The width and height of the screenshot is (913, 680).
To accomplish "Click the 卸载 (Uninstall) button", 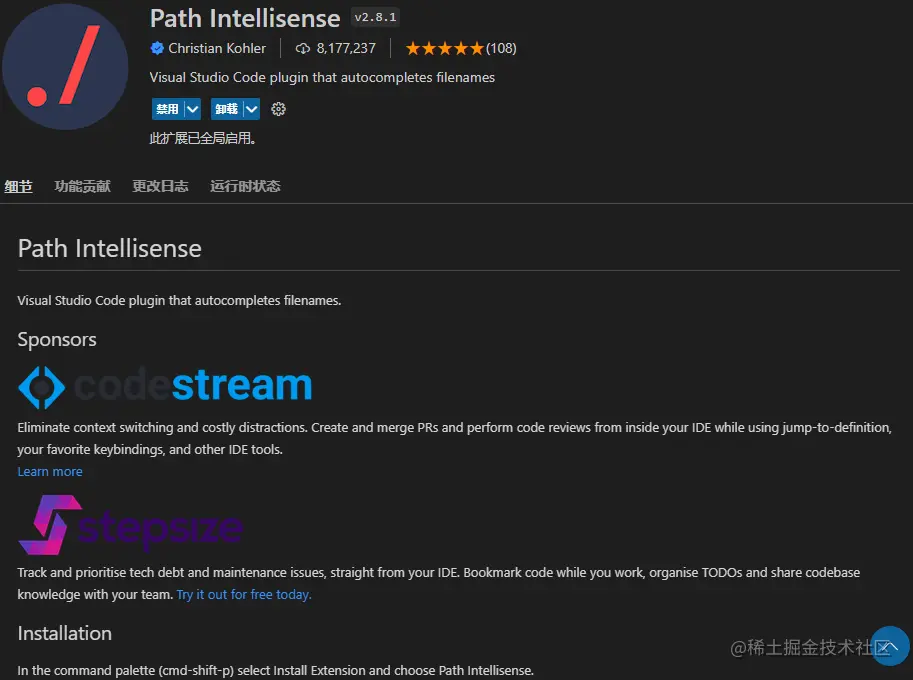I will click(227, 109).
